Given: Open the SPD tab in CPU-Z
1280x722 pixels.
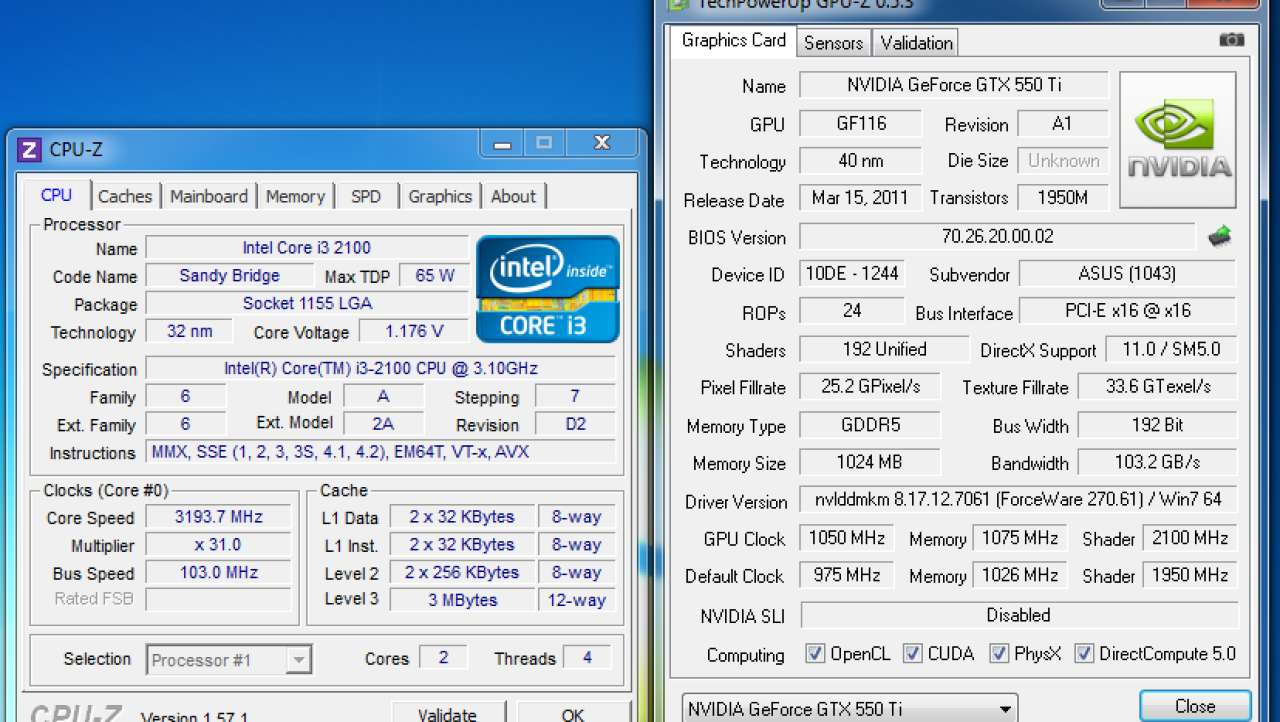Looking at the screenshot, I should tap(366, 197).
